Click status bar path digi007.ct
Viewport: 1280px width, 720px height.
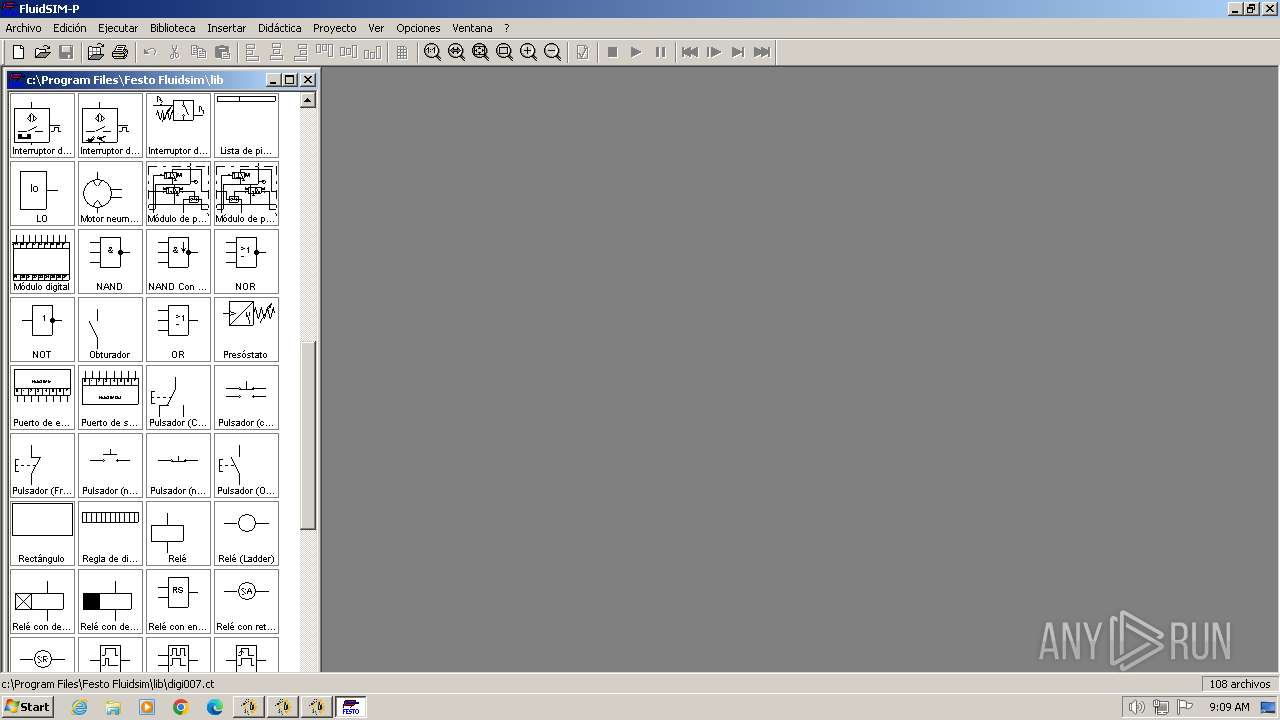(107, 684)
